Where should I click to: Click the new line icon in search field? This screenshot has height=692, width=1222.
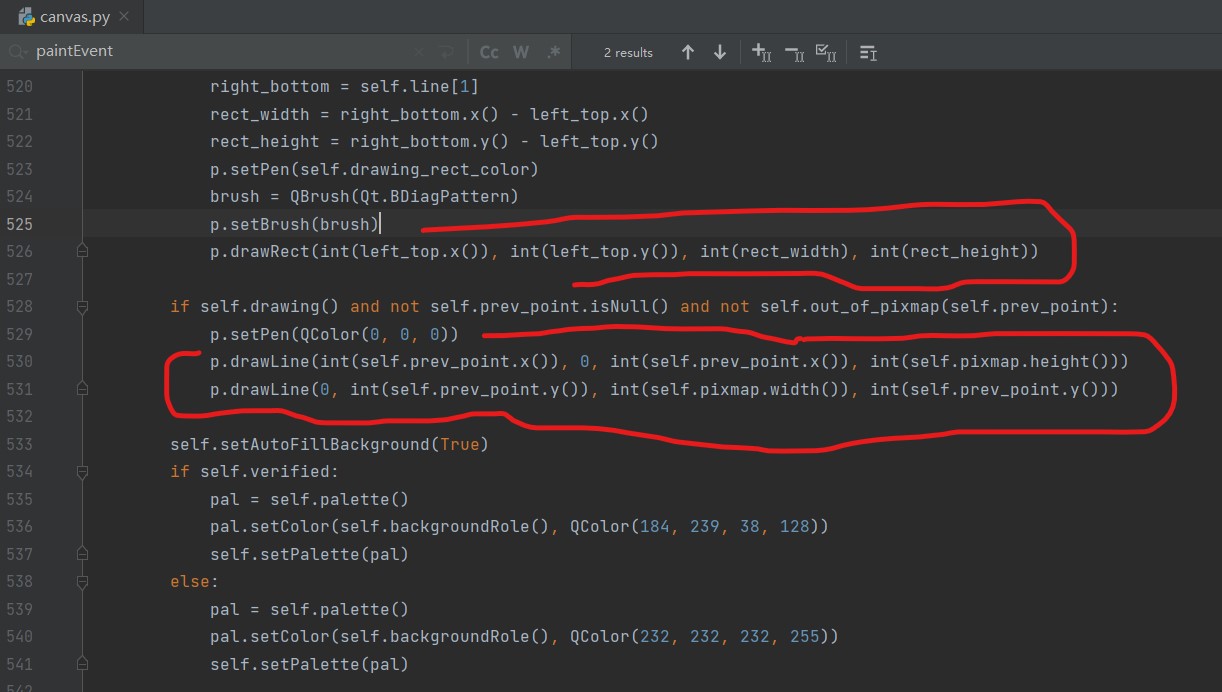(446, 52)
